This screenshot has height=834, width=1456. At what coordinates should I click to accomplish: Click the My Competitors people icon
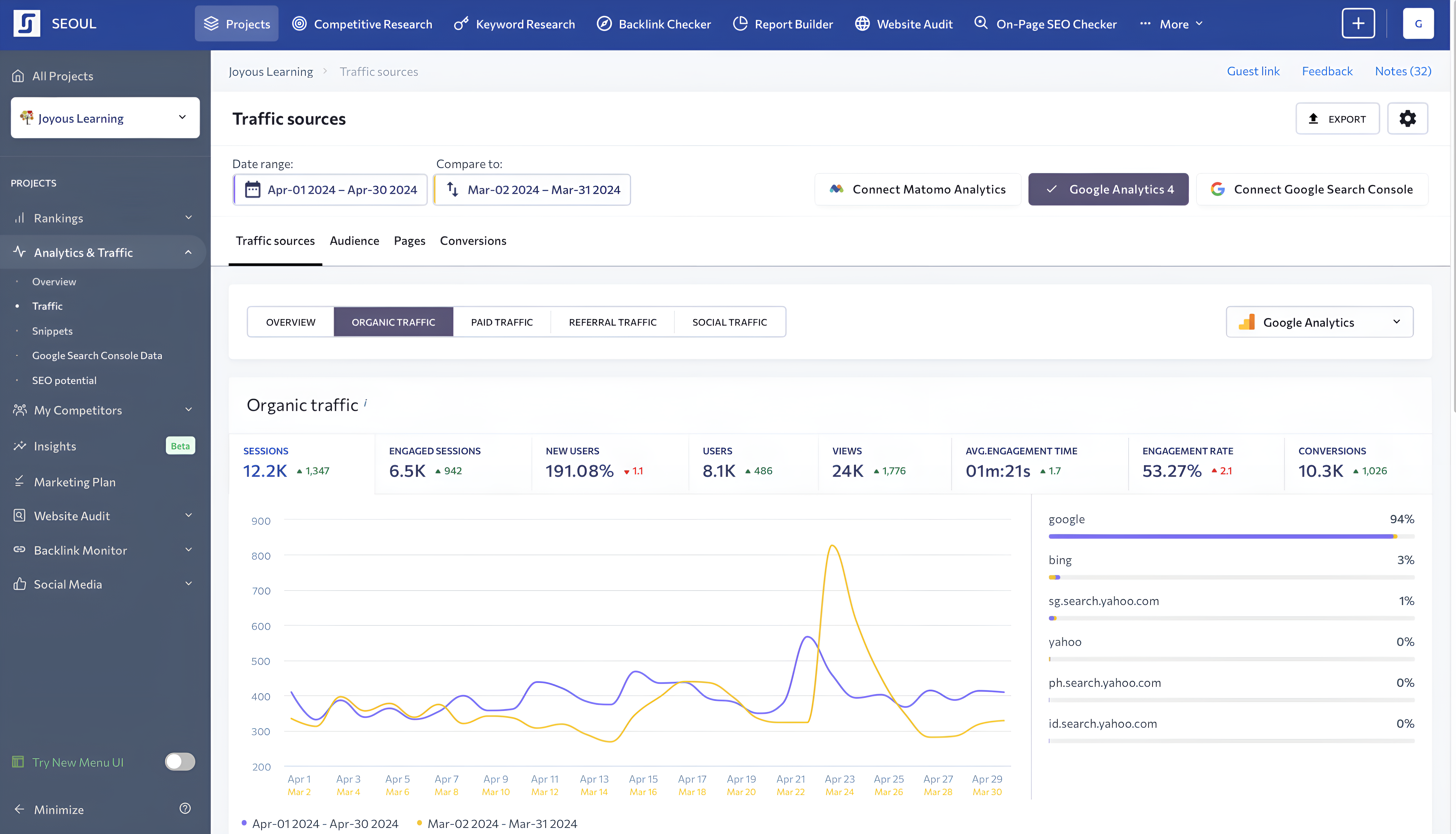pos(20,410)
